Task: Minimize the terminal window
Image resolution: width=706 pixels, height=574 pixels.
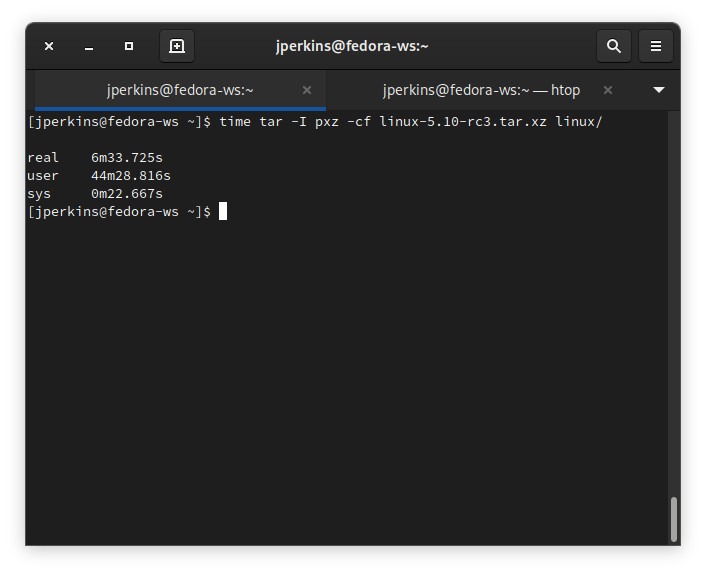Action: [x=89, y=46]
